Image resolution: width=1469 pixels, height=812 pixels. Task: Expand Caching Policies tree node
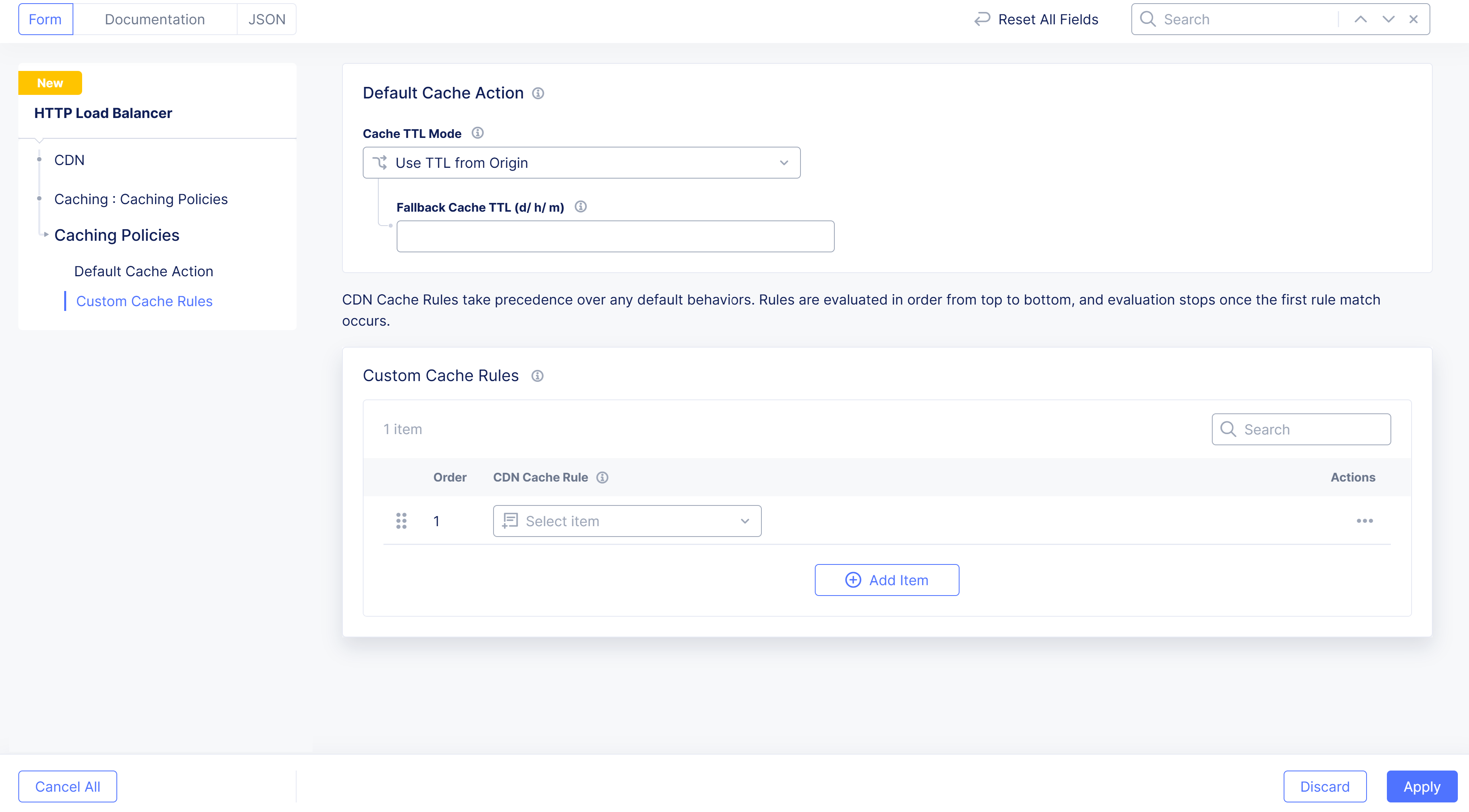tap(45, 234)
